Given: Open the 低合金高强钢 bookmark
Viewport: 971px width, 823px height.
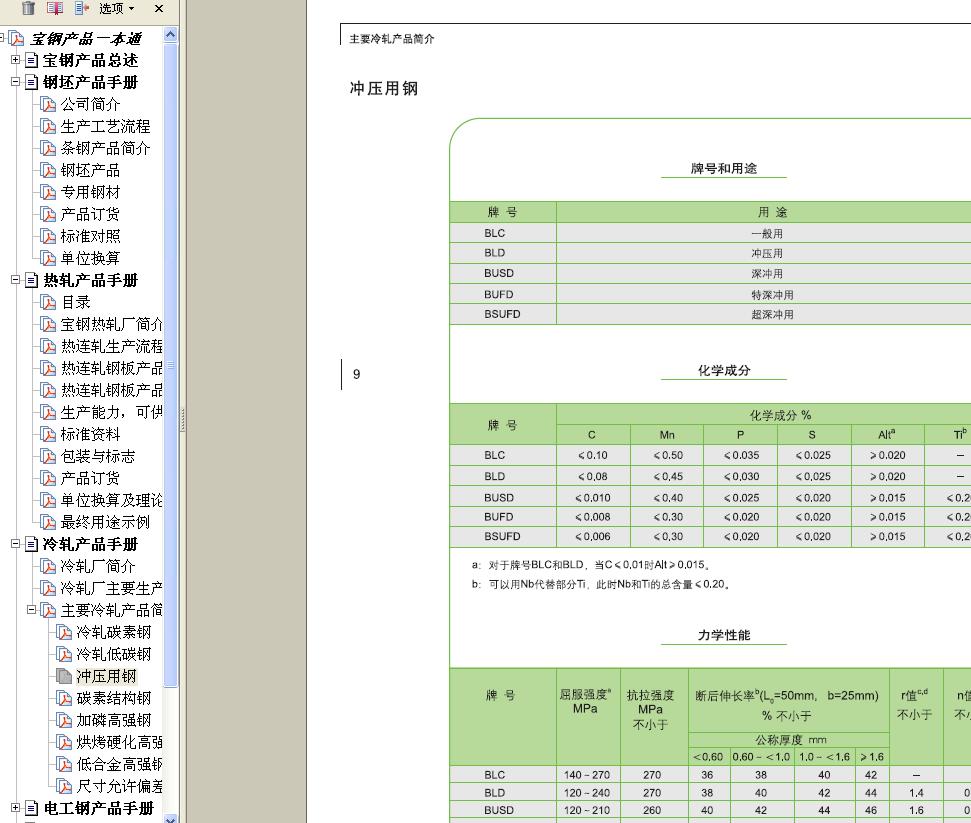Looking at the screenshot, I should coord(120,764).
